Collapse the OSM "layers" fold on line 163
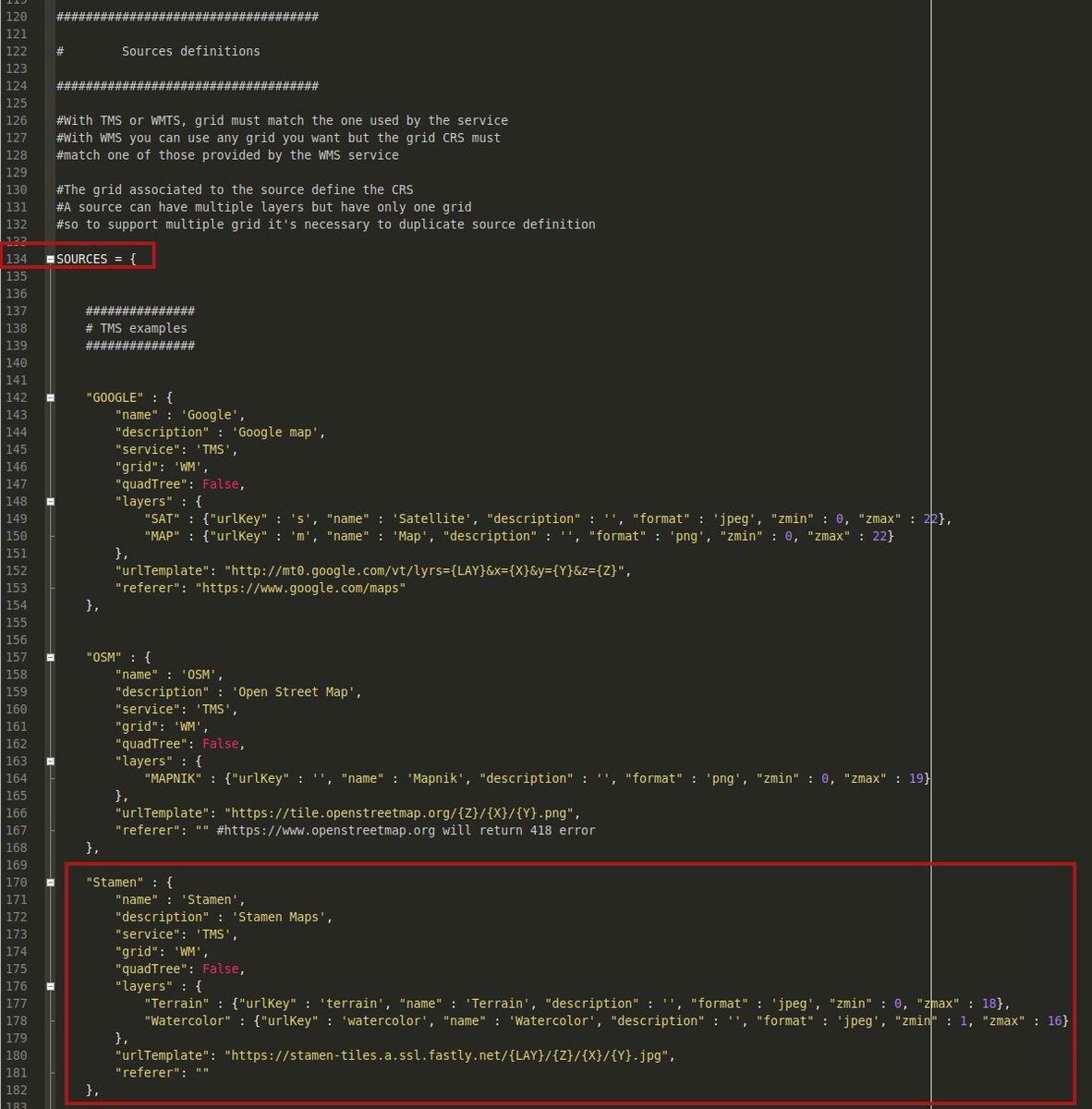 coord(51,762)
